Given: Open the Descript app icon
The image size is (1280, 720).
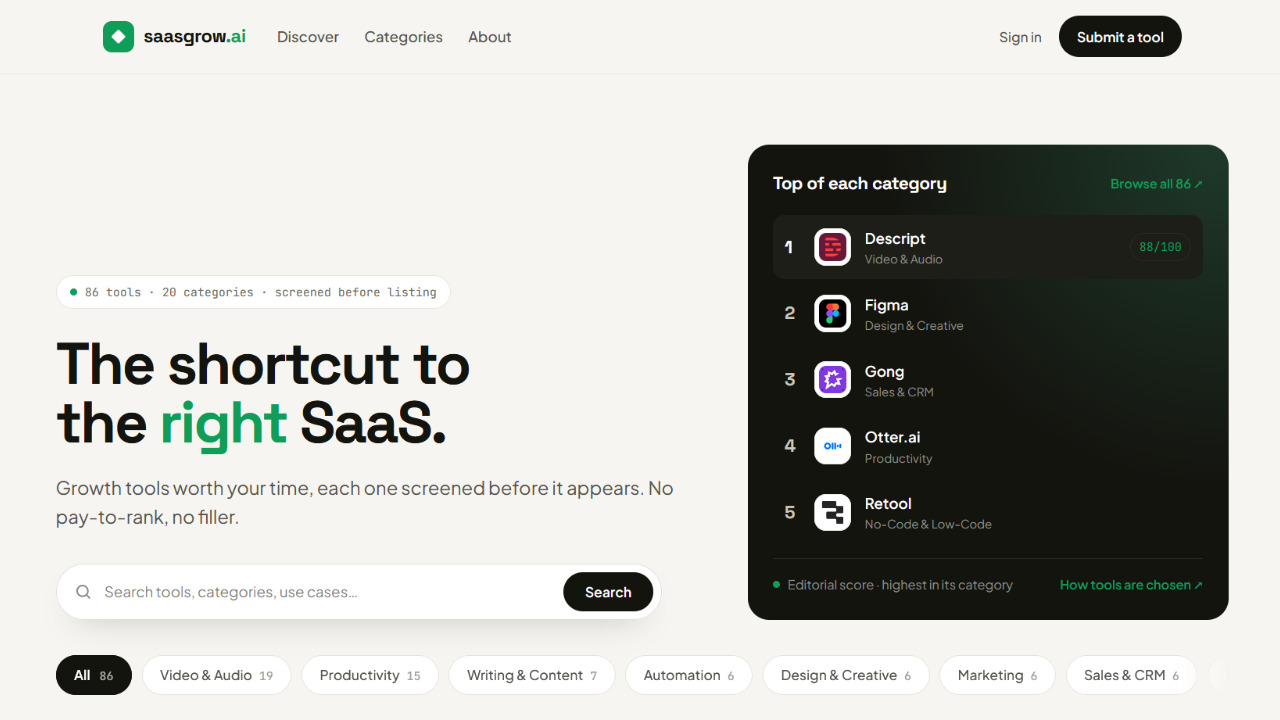Looking at the screenshot, I should (x=832, y=247).
